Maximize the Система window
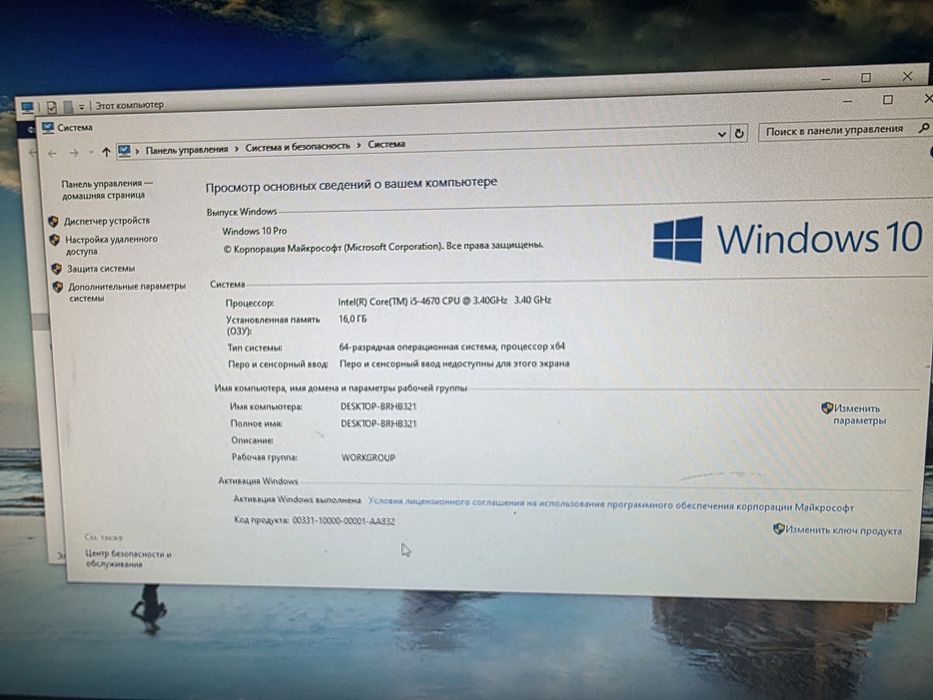 (x=888, y=99)
